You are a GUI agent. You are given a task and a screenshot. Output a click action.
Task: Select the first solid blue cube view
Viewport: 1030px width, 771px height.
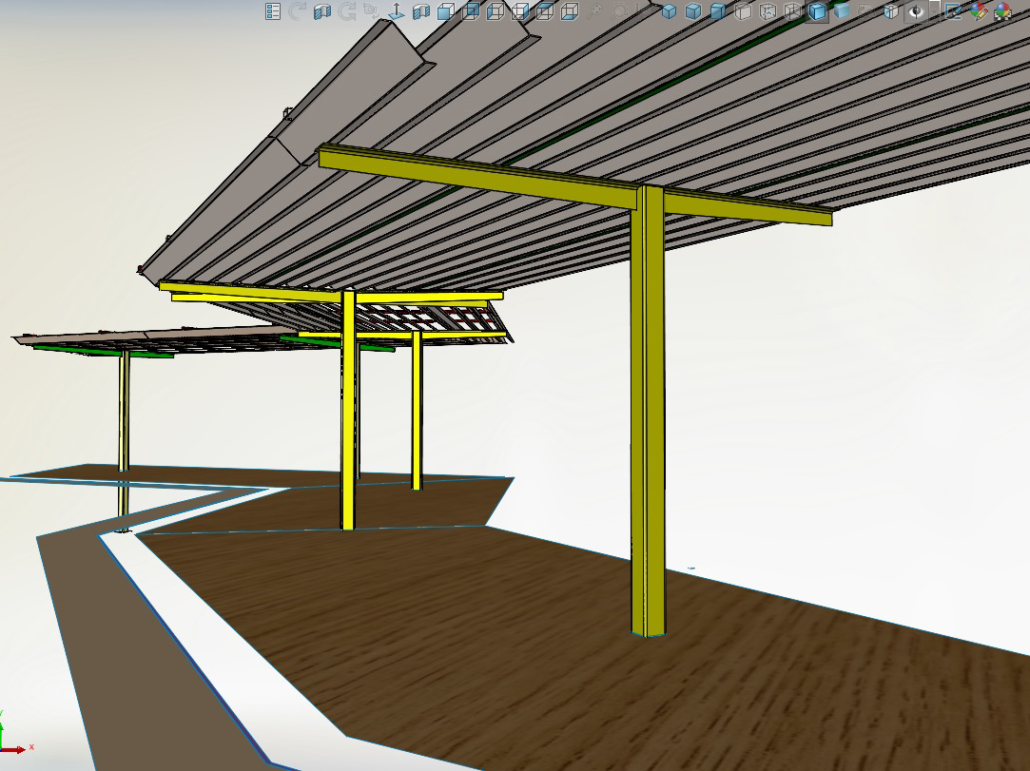coord(669,11)
